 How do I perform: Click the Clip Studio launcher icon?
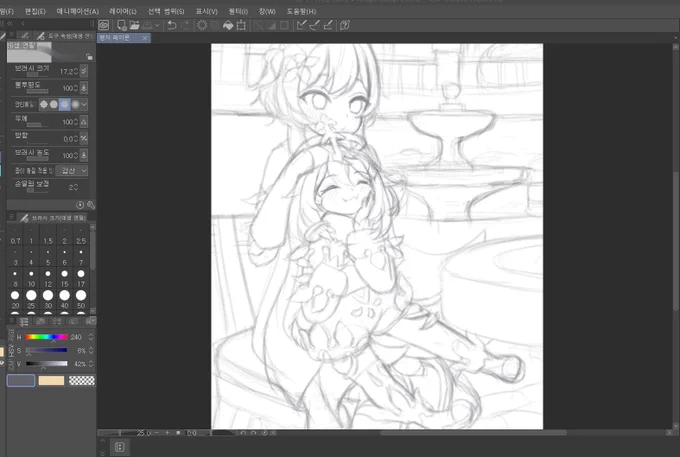coord(104,26)
